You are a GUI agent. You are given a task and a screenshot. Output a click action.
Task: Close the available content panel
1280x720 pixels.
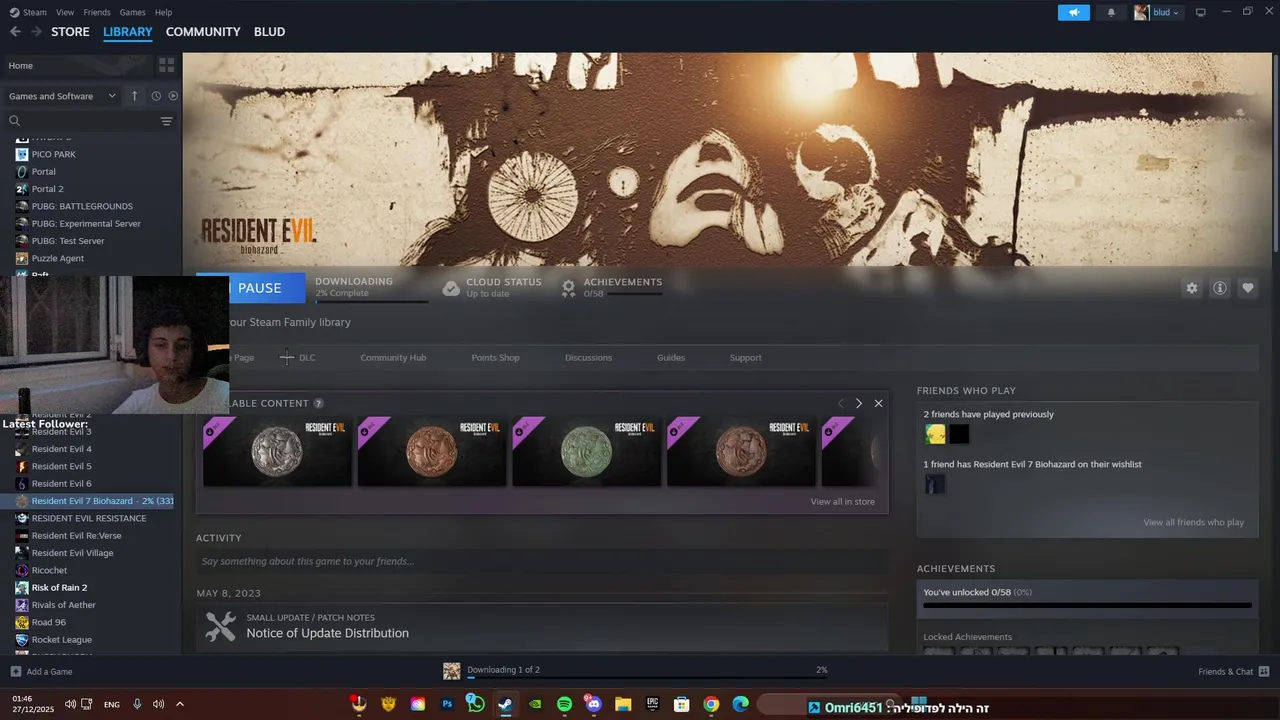click(878, 403)
